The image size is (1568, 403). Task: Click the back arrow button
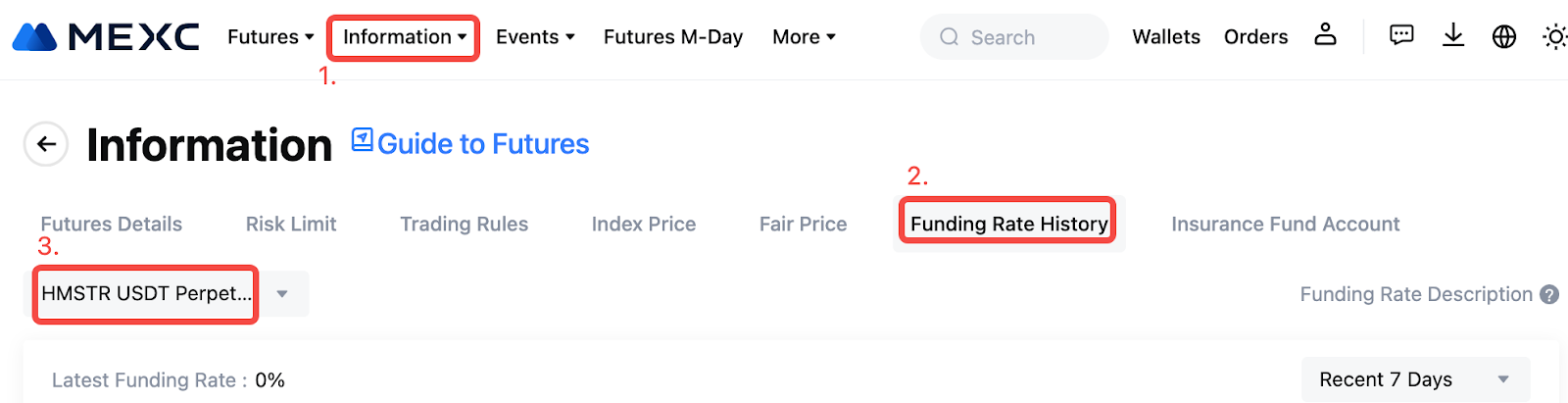[46, 144]
